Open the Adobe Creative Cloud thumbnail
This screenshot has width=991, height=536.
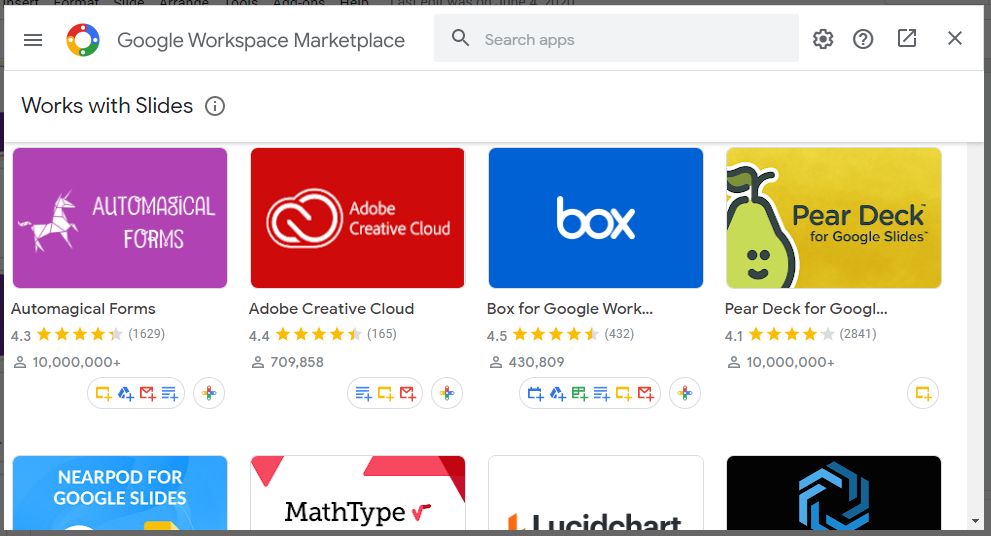coord(358,218)
